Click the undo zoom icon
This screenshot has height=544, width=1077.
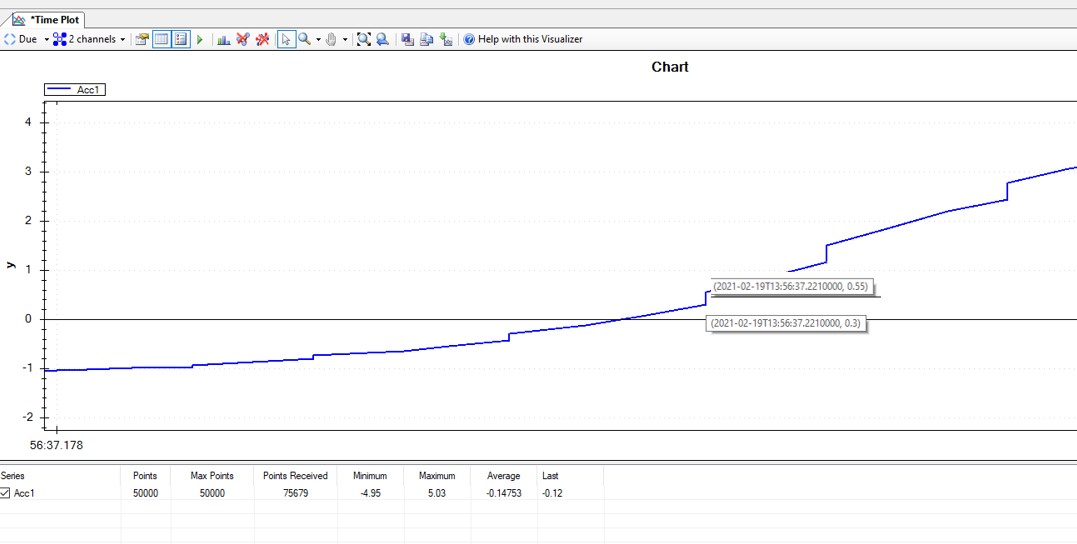point(383,39)
